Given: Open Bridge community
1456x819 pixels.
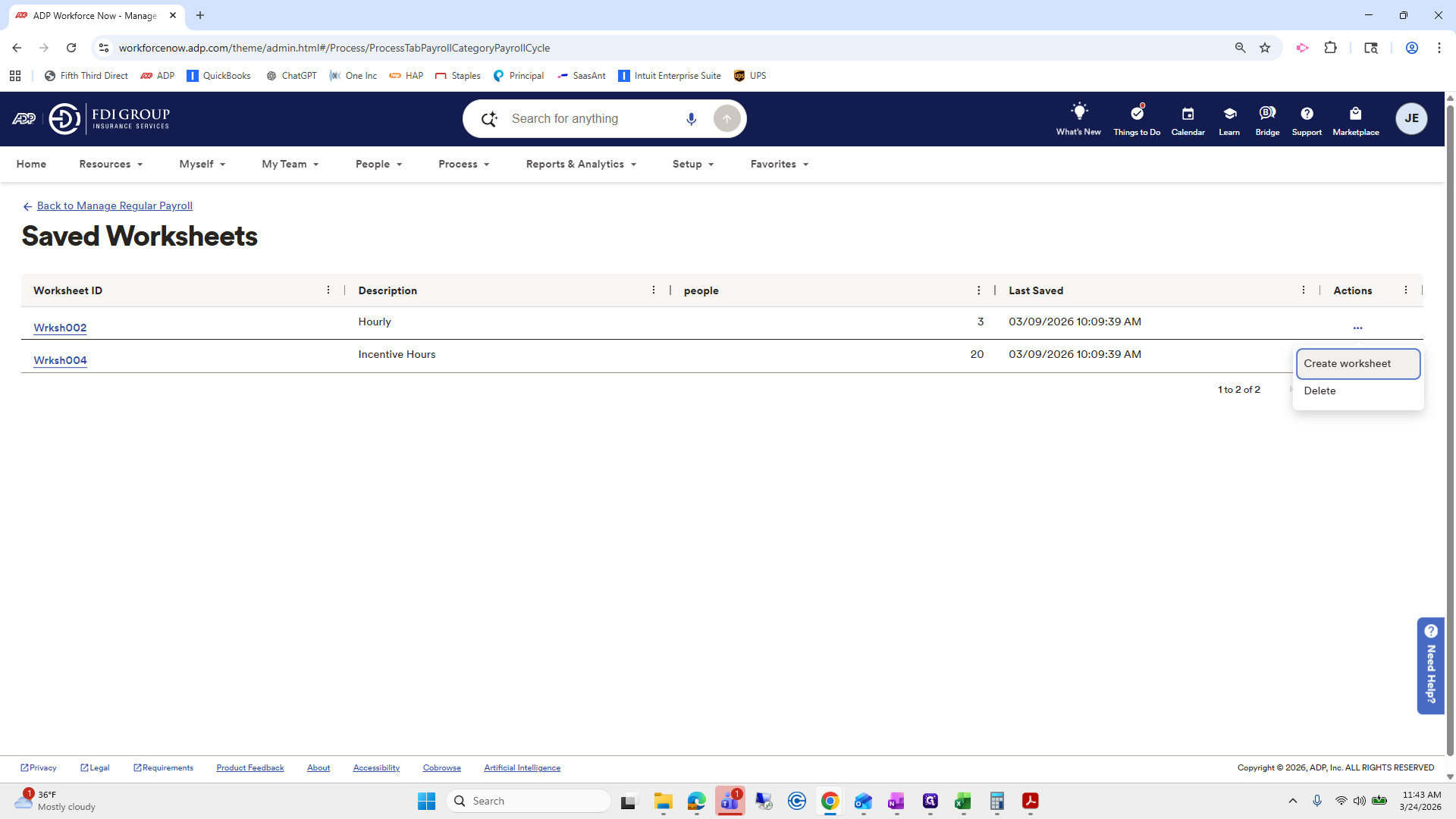Looking at the screenshot, I should [1267, 119].
